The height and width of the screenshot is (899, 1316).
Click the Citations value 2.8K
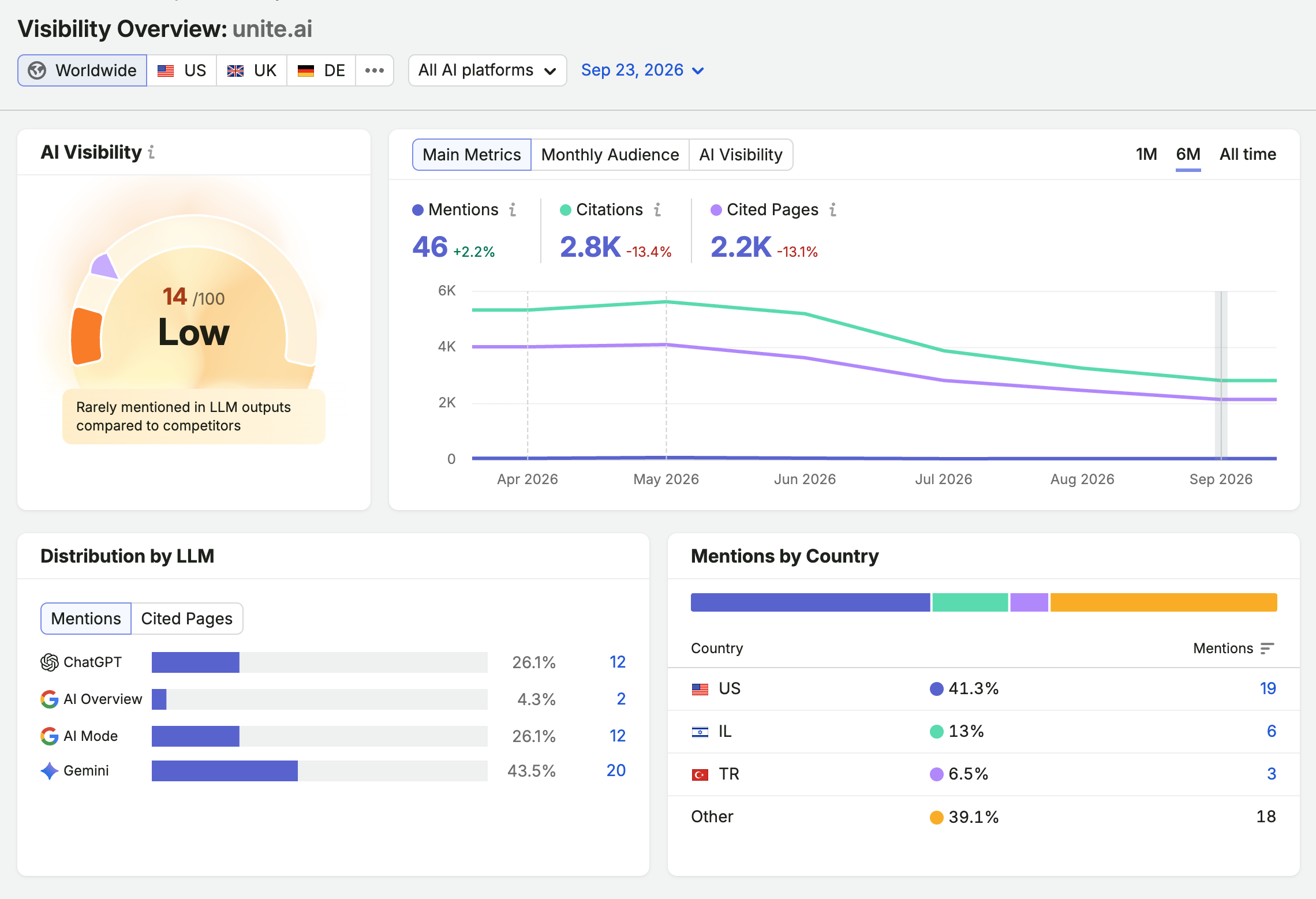590,248
